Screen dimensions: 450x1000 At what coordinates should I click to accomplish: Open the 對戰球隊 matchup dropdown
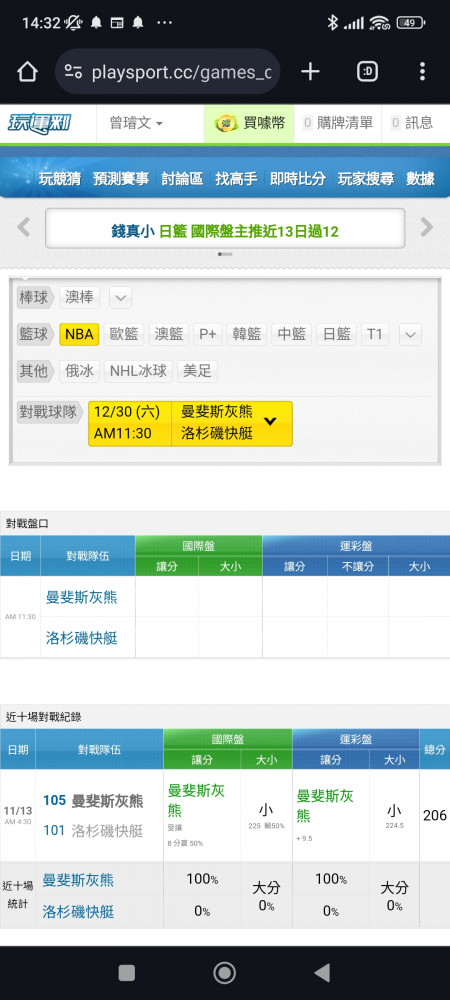191,423
